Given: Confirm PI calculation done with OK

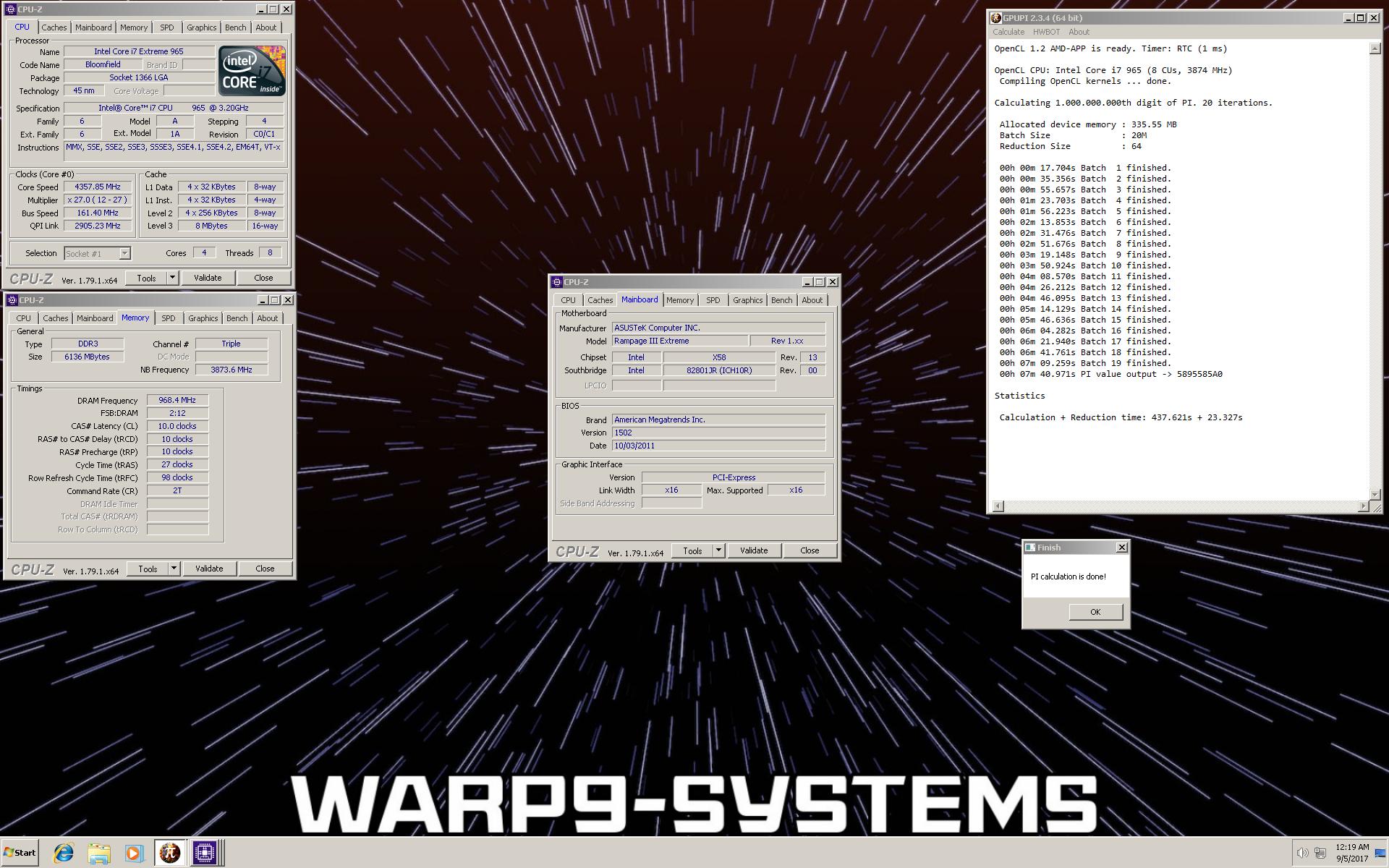Looking at the screenshot, I should click(x=1095, y=612).
